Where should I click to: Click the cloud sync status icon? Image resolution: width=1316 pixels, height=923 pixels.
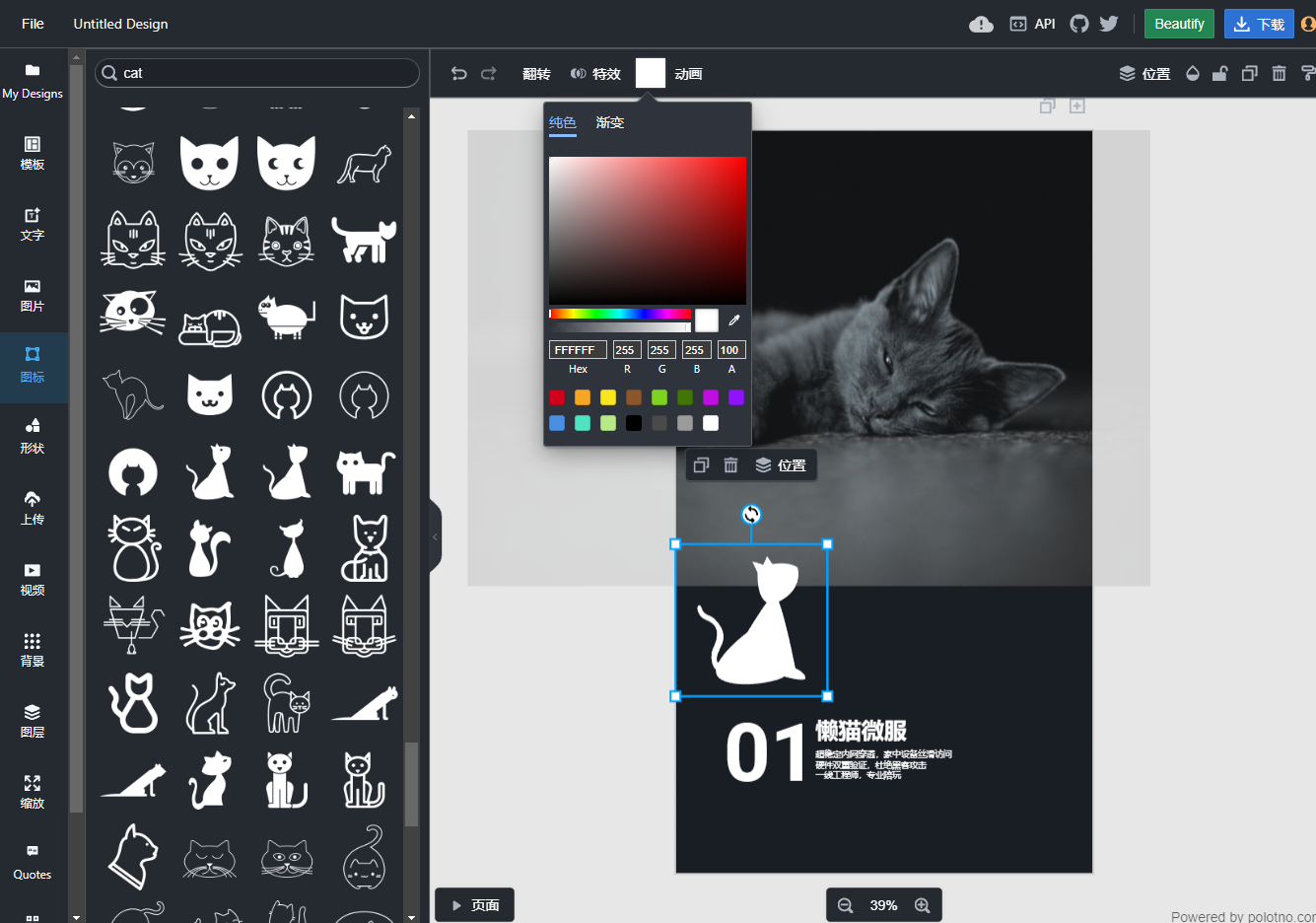[981, 24]
